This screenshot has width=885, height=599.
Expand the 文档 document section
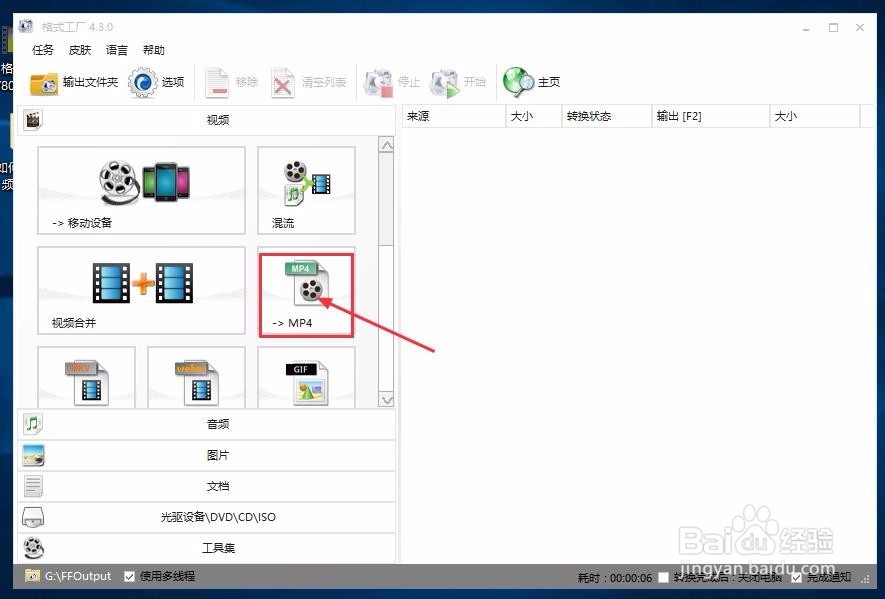207,486
